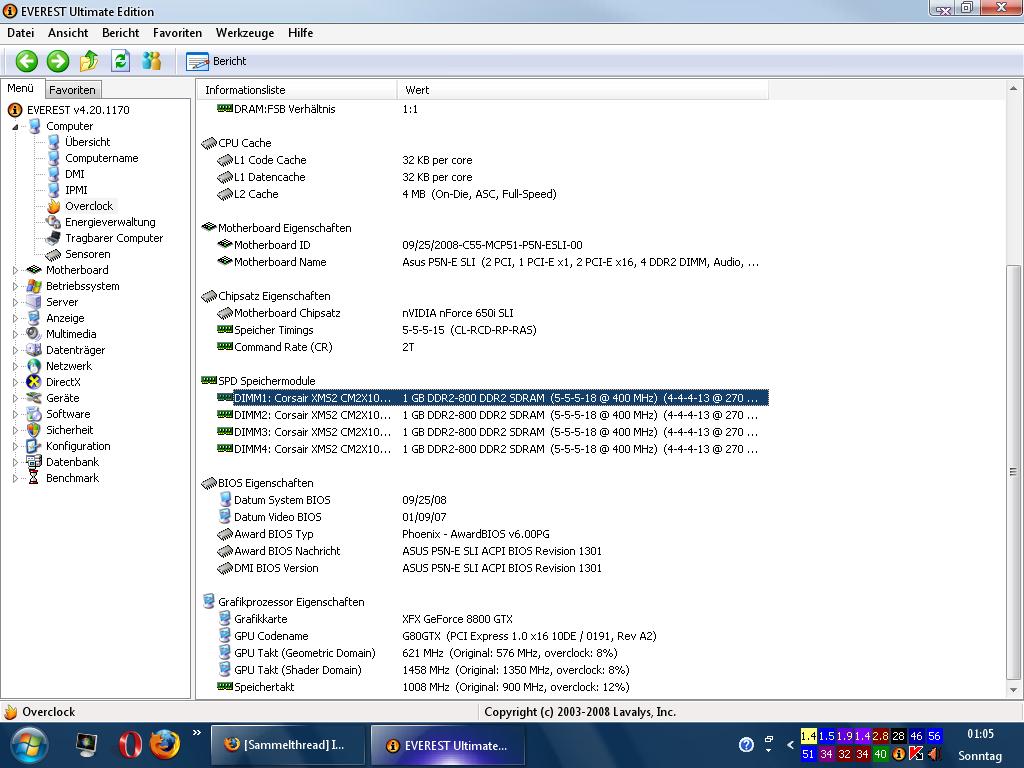Click the tray volume speaker icon
Screen dimensions: 1024x768
935,754
